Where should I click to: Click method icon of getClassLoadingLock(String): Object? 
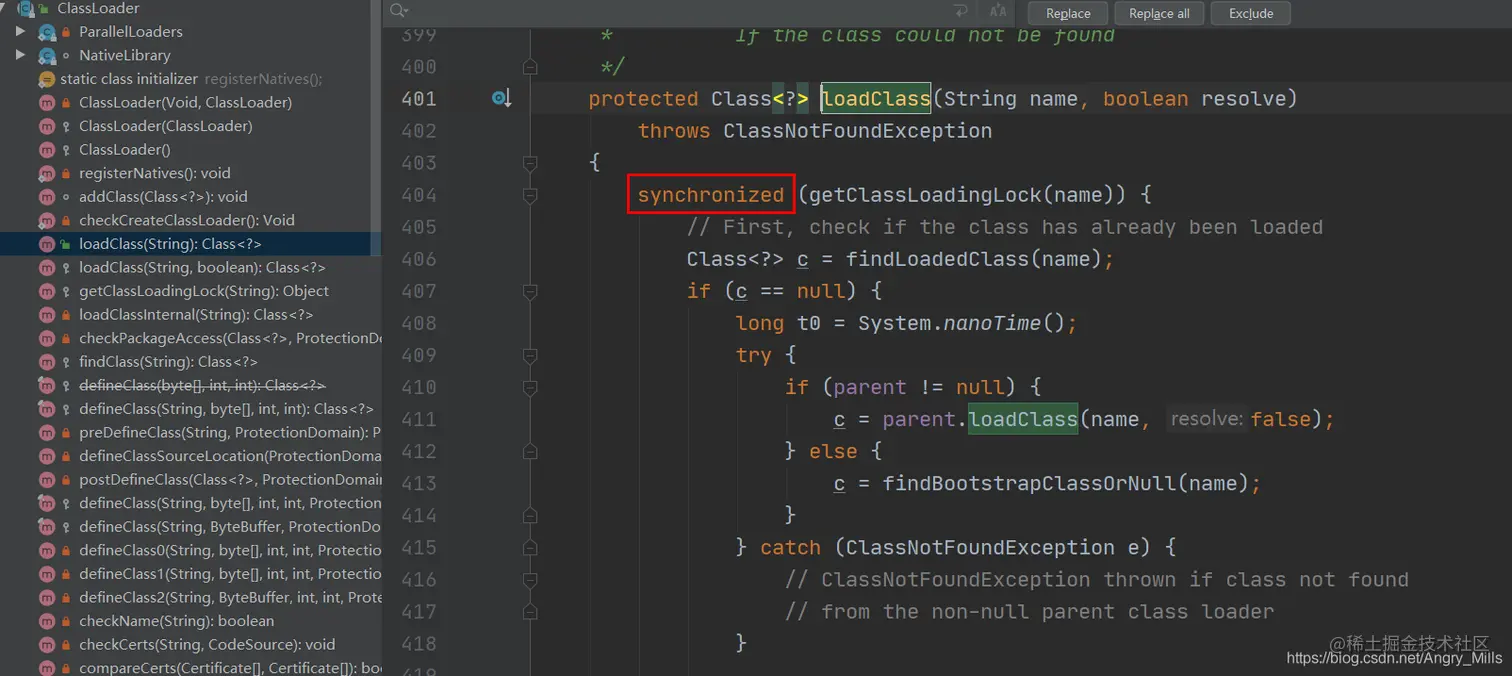point(46,291)
